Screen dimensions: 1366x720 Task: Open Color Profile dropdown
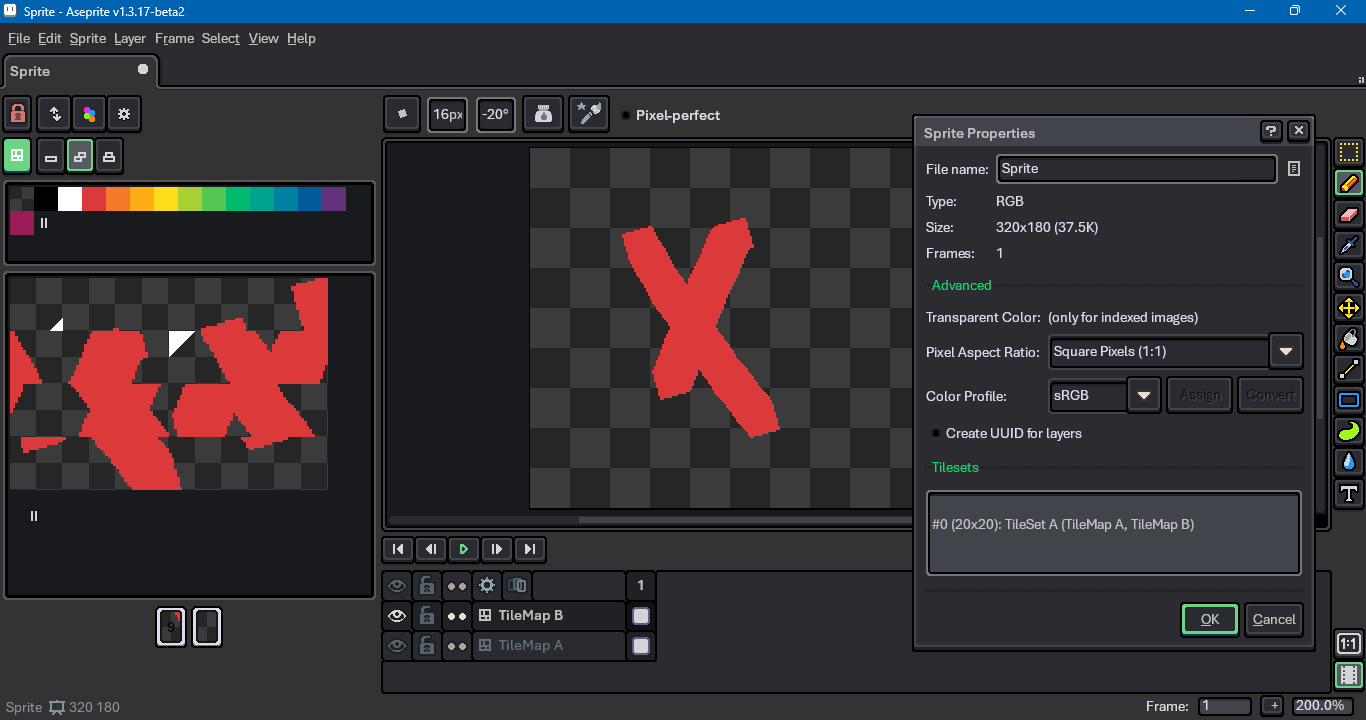pos(1143,395)
